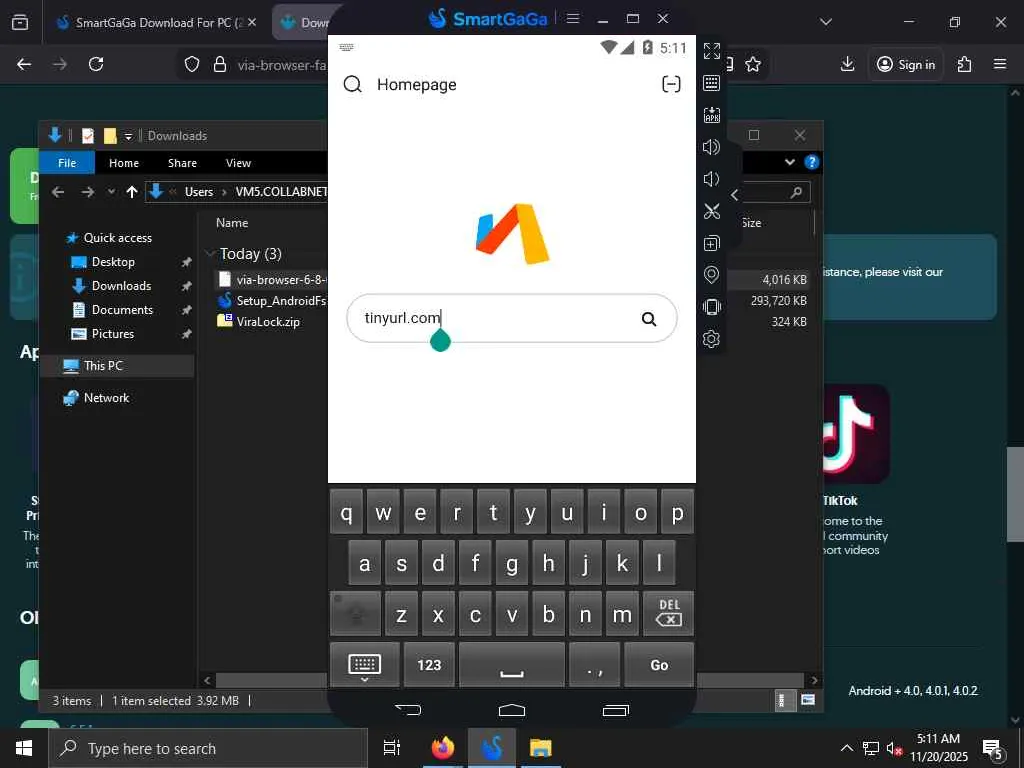
Task: Tap the q key
Action: [346, 512]
